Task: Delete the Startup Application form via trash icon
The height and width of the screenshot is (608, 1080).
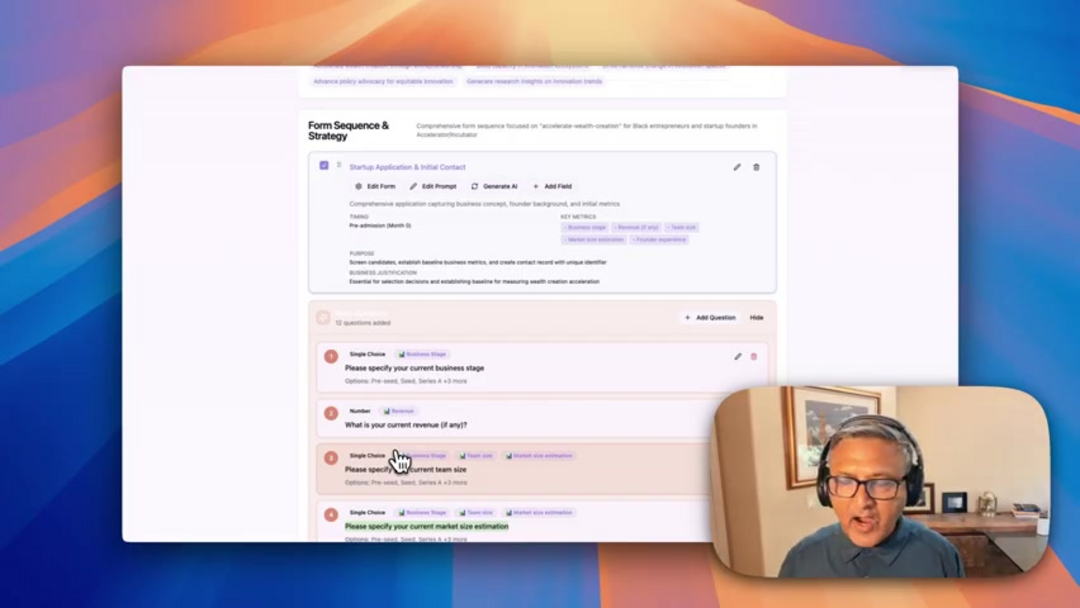Action: (756, 167)
